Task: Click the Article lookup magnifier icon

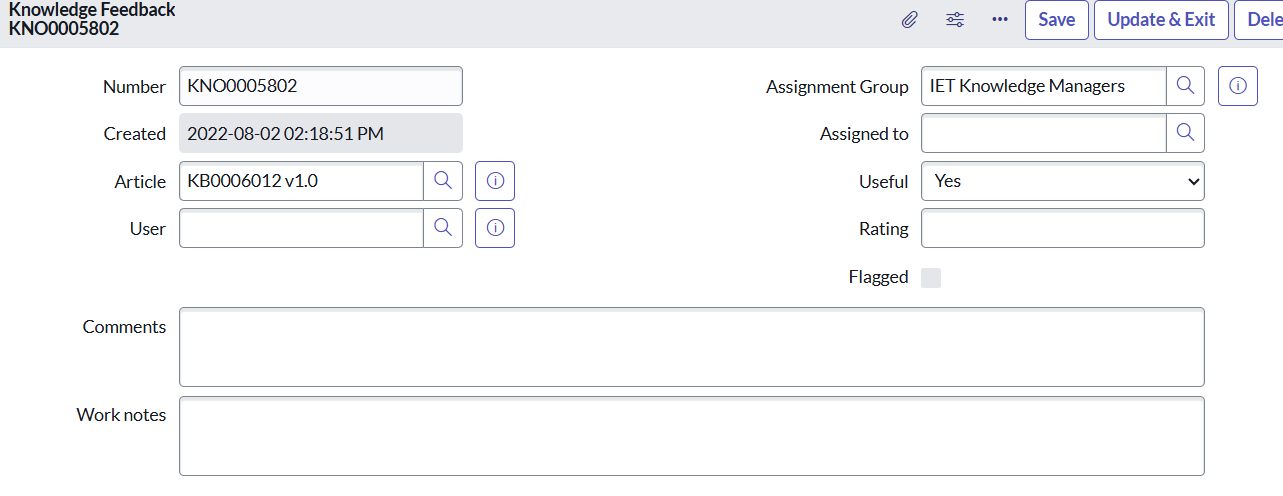Action: tap(443, 181)
